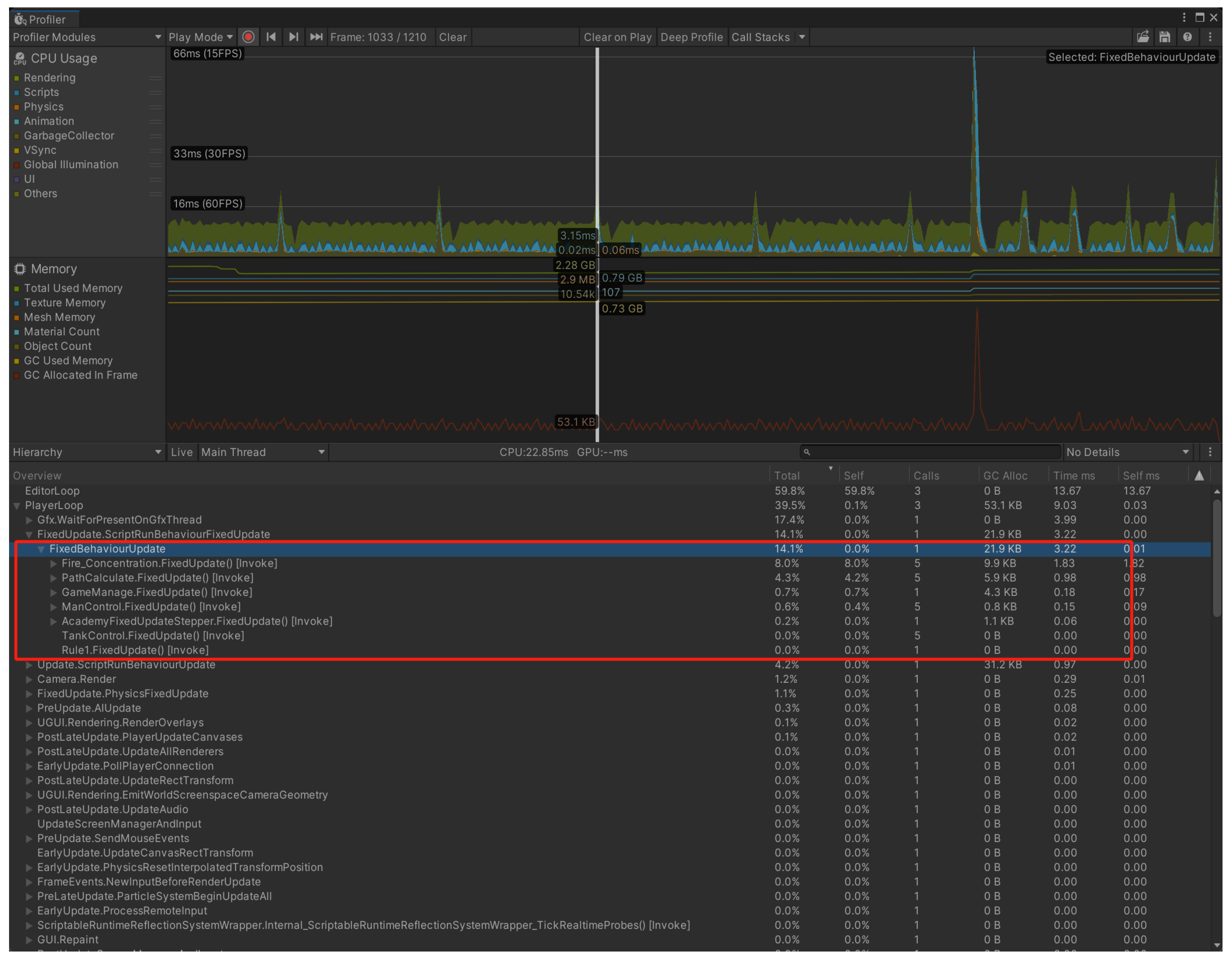The width and height of the screenshot is (1232, 961).
Task: Toggle Call Stacks recording
Action: tap(760, 37)
